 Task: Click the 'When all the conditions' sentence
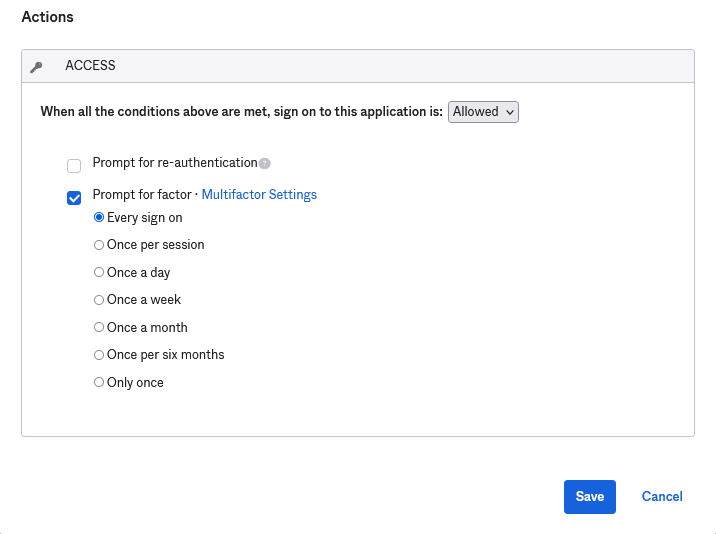[240, 112]
